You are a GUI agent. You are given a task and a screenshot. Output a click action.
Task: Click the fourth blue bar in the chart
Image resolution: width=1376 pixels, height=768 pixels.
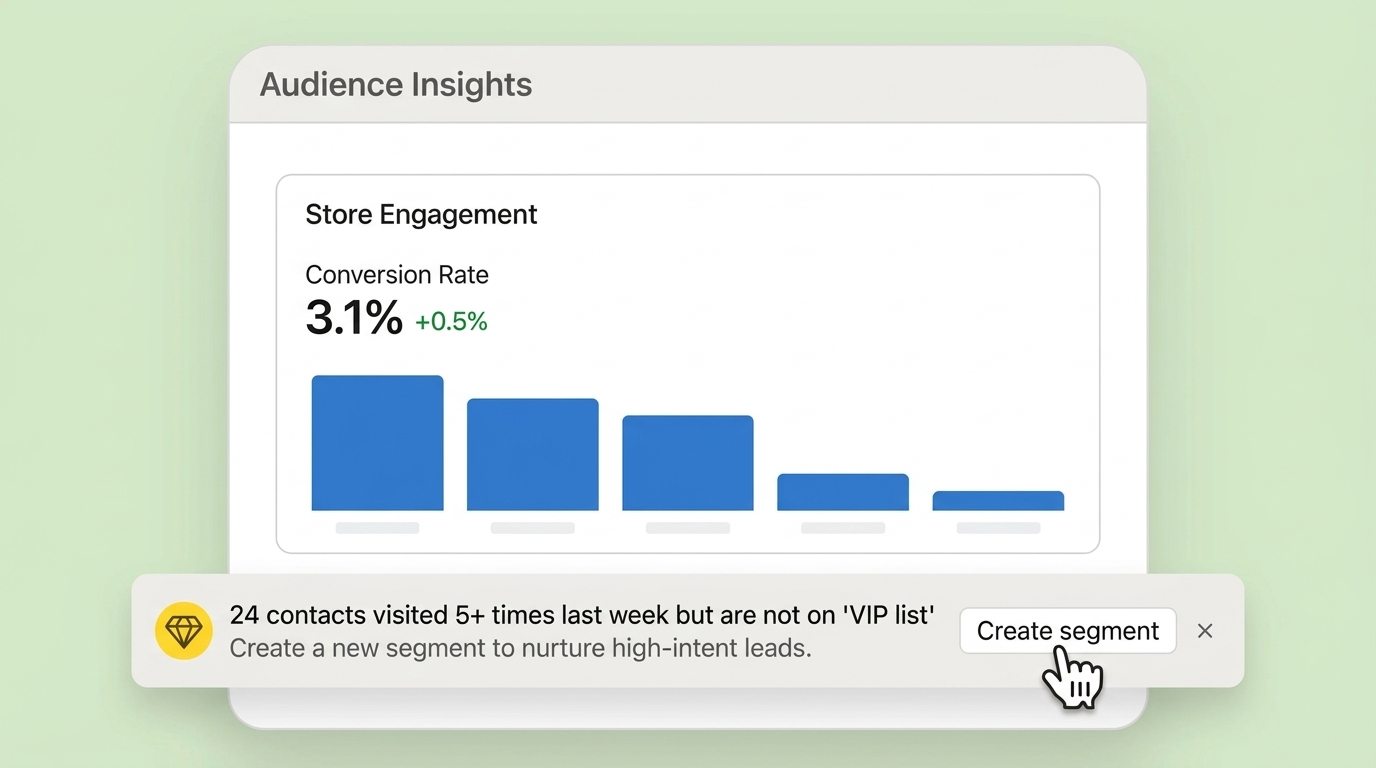[x=843, y=492]
